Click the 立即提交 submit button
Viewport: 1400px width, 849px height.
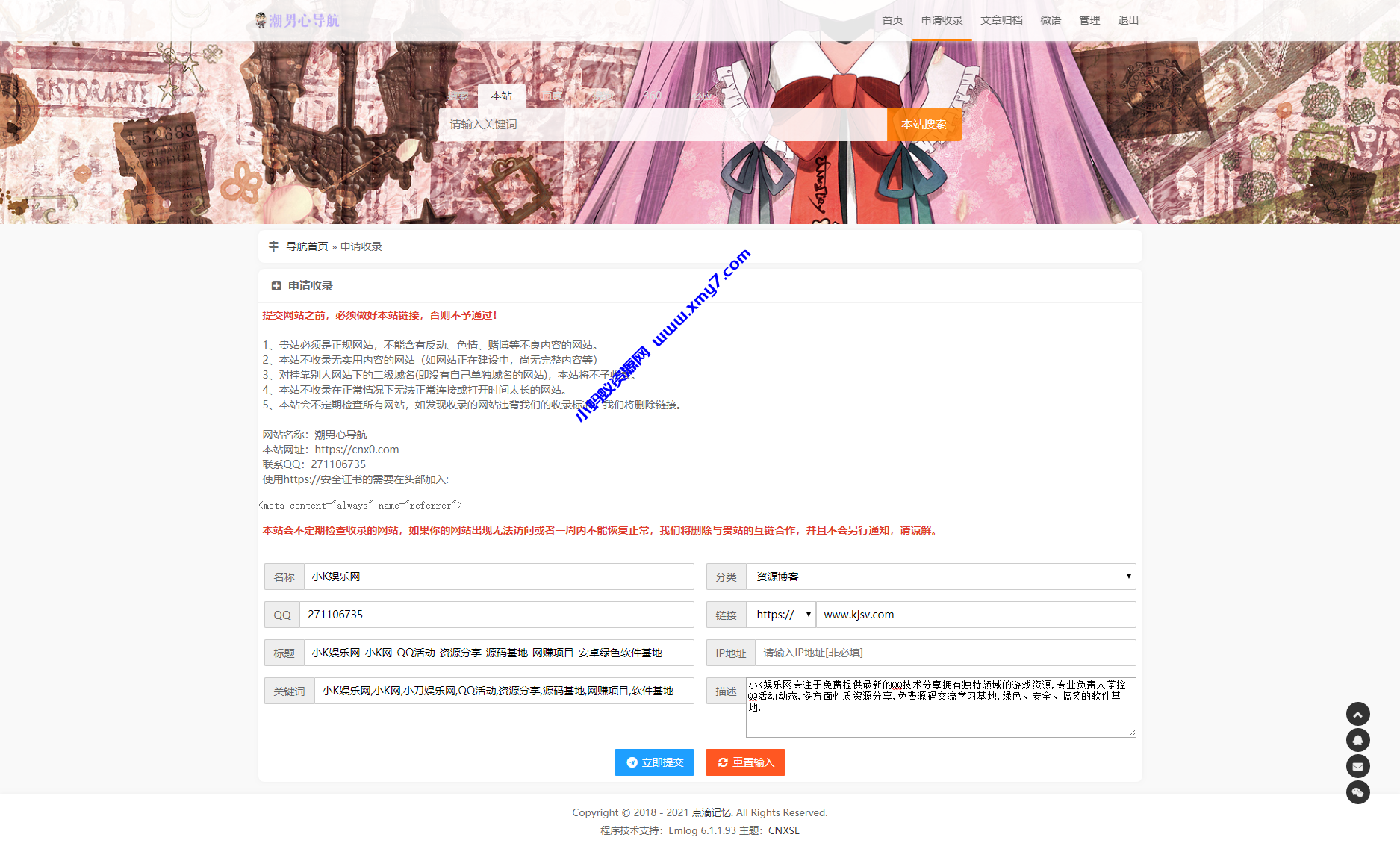pos(654,762)
